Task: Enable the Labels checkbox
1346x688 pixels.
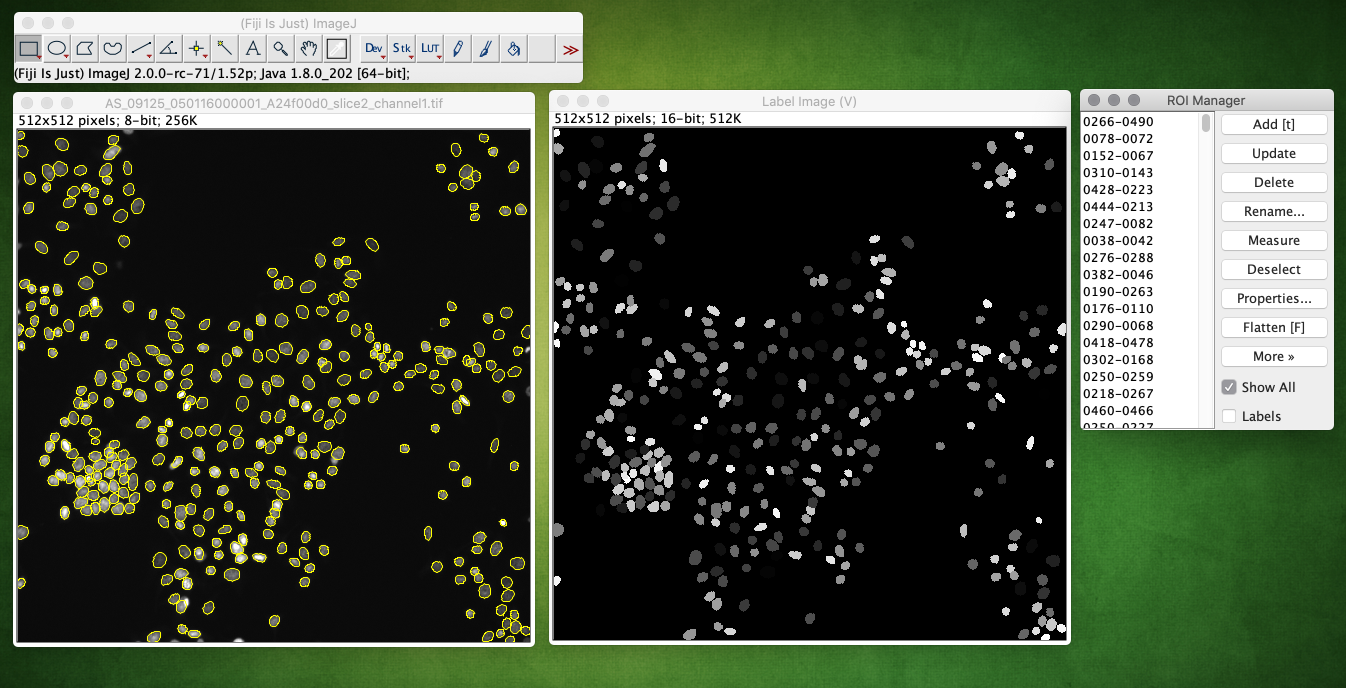Action: (1229, 416)
